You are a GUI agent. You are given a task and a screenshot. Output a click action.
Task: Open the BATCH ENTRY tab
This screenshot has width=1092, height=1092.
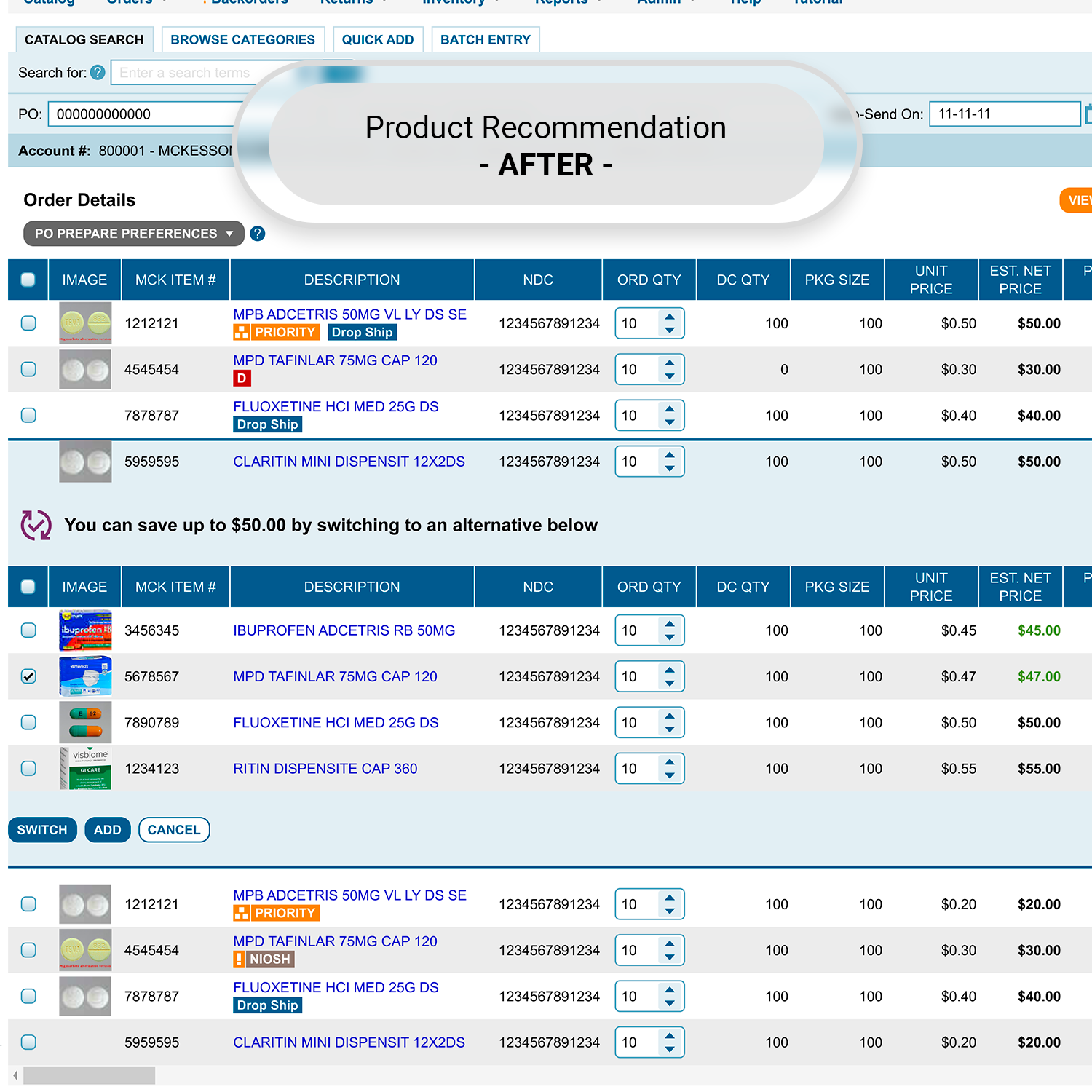(x=486, y=40)
